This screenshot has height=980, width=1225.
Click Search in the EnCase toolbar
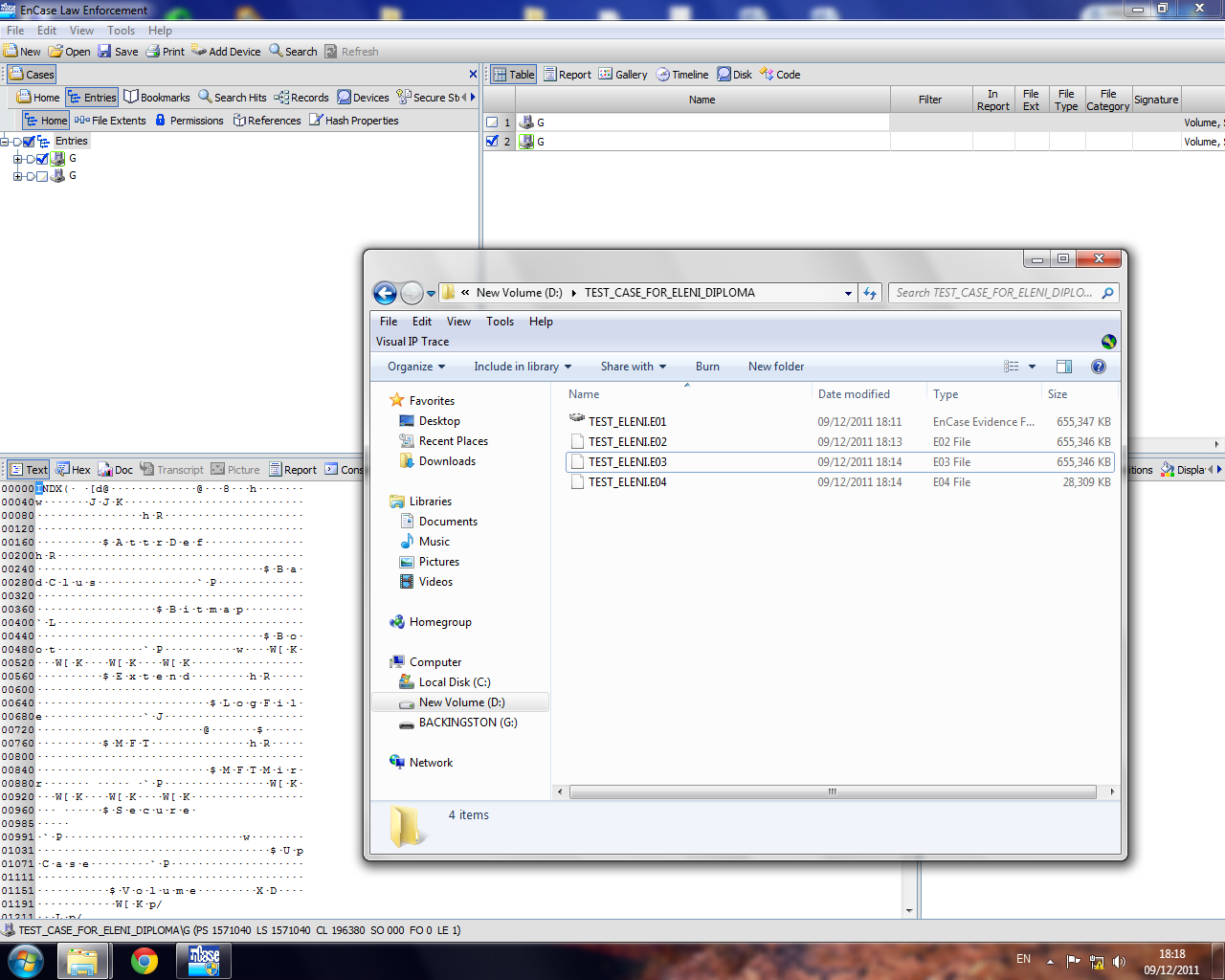[x=293, y=52]
